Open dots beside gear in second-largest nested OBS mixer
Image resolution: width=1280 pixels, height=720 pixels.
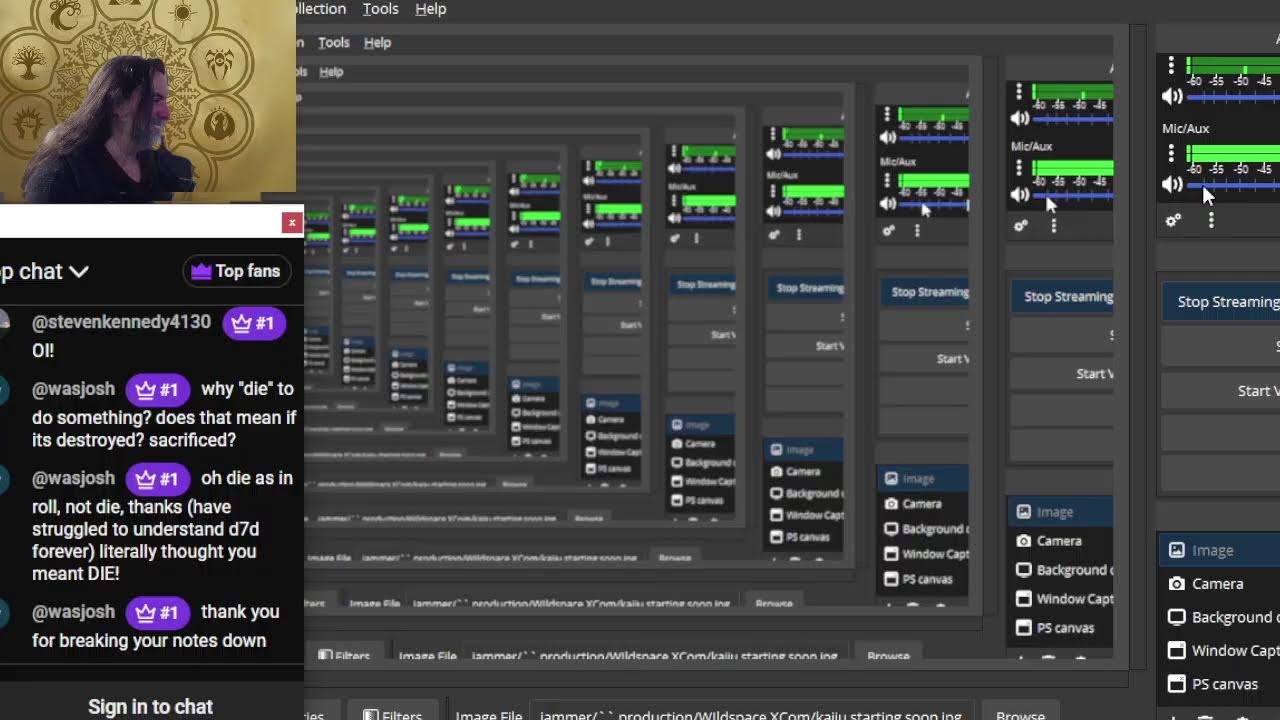tap(1053, 226)
